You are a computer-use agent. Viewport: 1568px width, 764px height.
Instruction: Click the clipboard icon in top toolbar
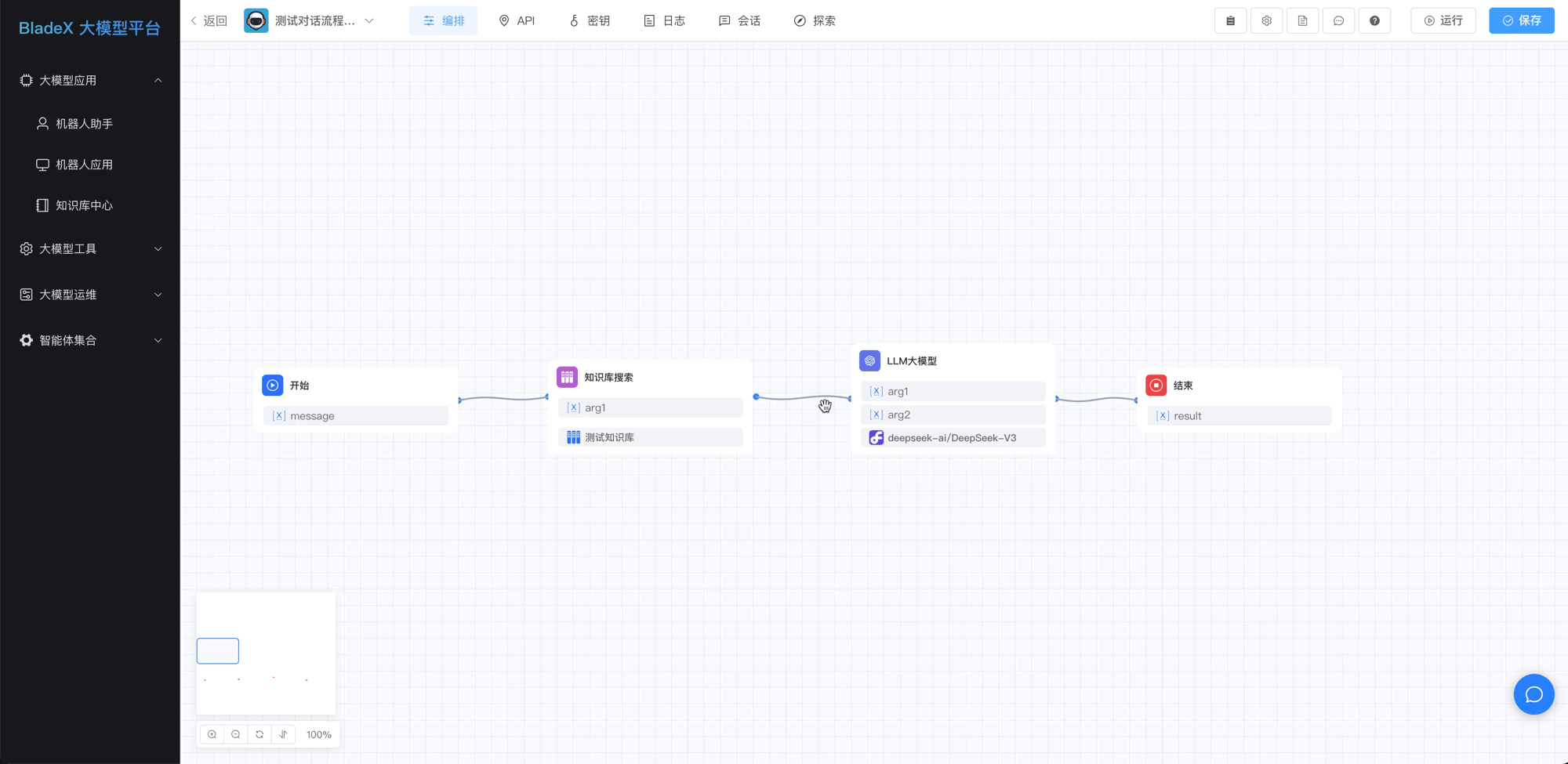click(1230, 21)
